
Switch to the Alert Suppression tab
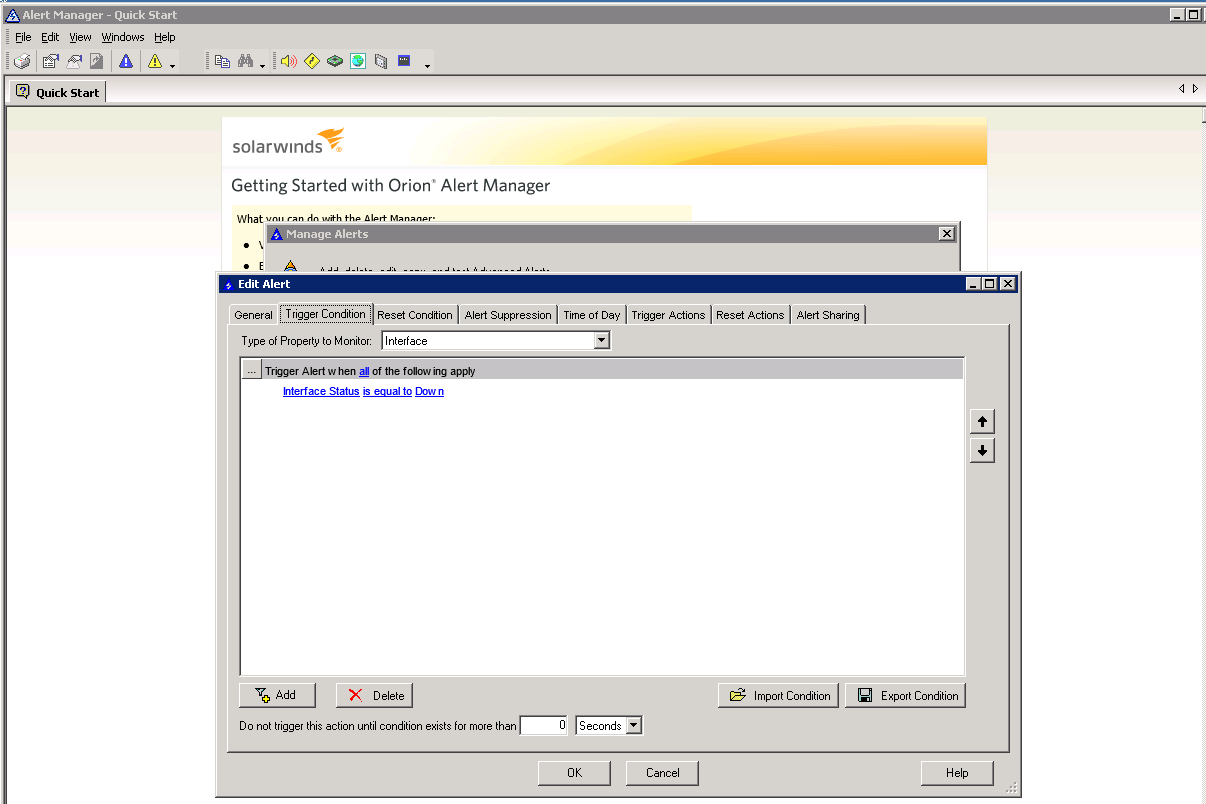(508, 314)
